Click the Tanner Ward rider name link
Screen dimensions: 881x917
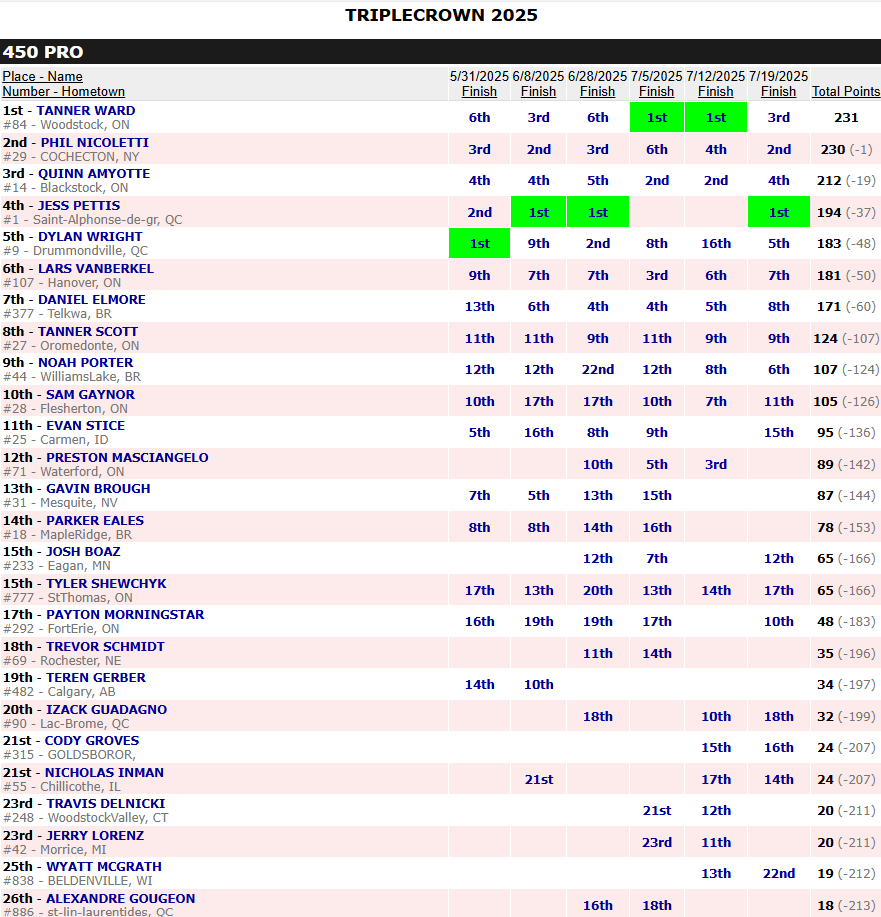tap(86, 111)
